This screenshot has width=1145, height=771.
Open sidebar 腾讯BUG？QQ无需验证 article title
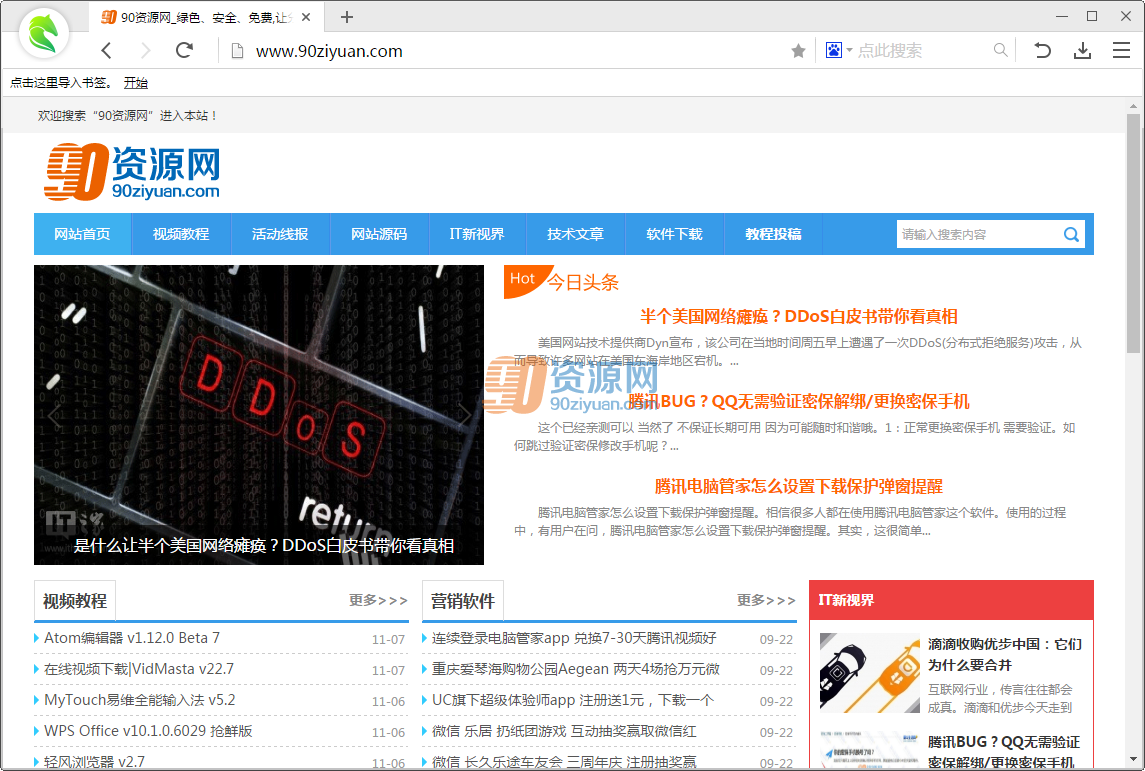pos(1005,752)
